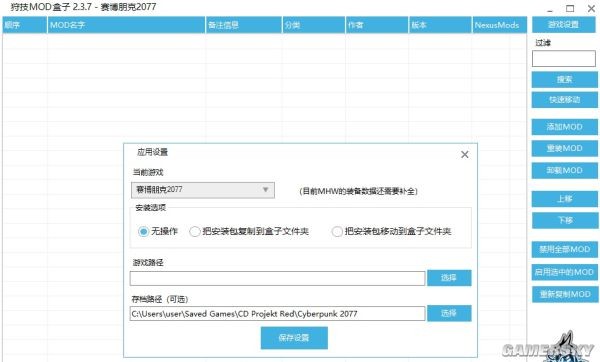
Task: Sort by the 版本 column header
Action: pyautogui.click(x=440, y=25)
